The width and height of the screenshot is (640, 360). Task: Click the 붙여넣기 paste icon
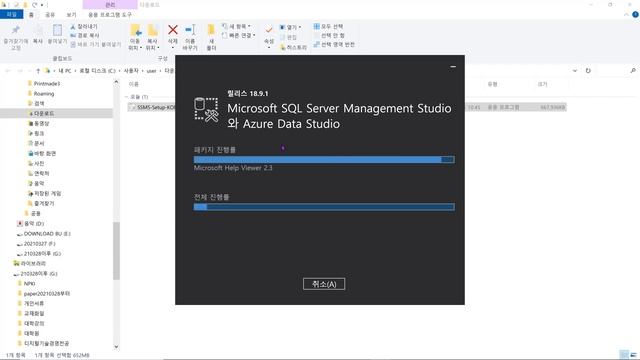coord(57,30)
